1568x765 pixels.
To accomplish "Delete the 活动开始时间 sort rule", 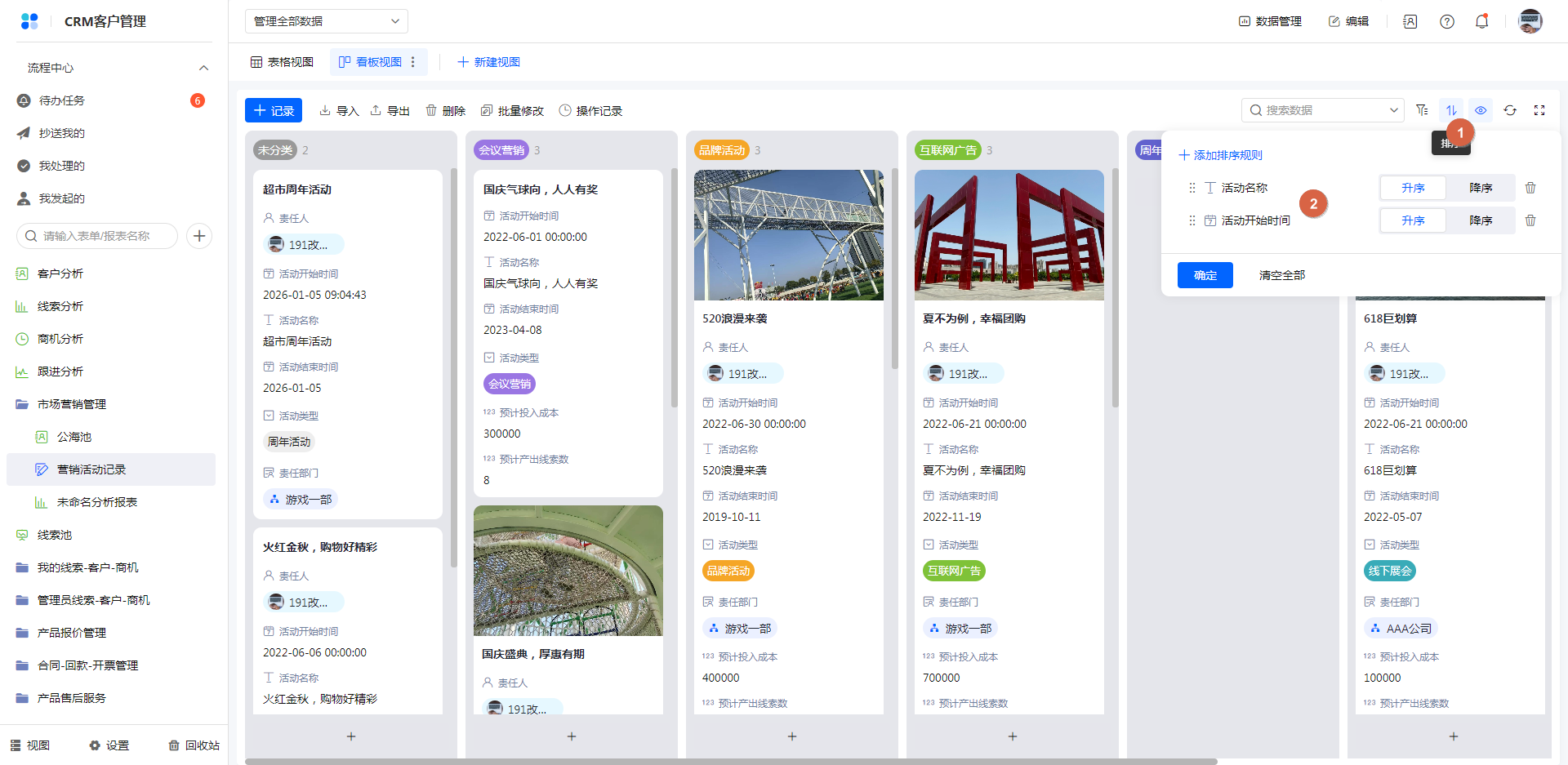I will [1530, 220].
